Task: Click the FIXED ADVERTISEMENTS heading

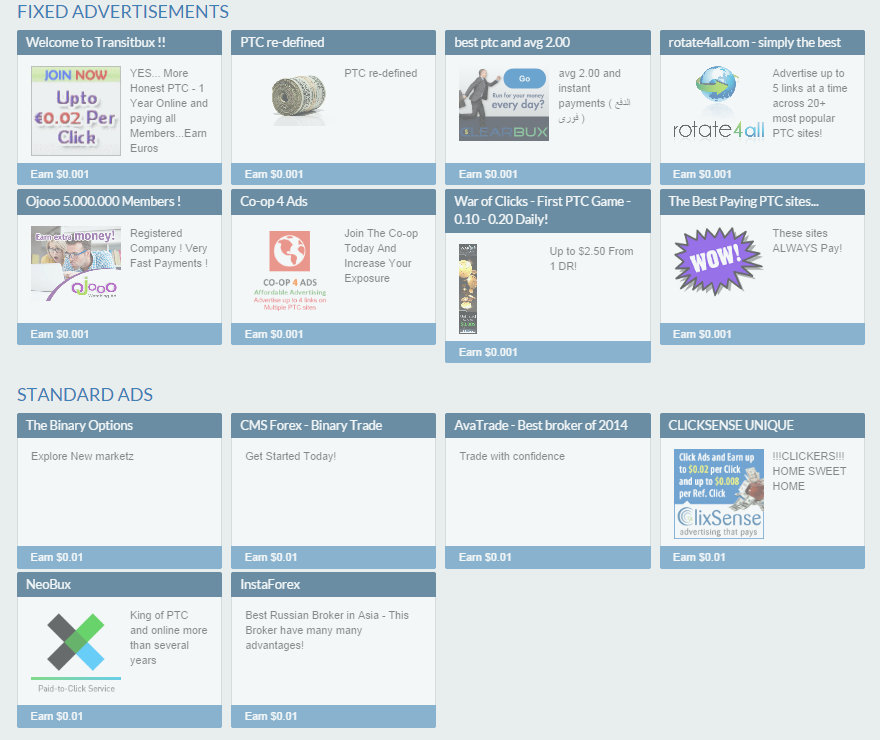Action: coord(123,12)
